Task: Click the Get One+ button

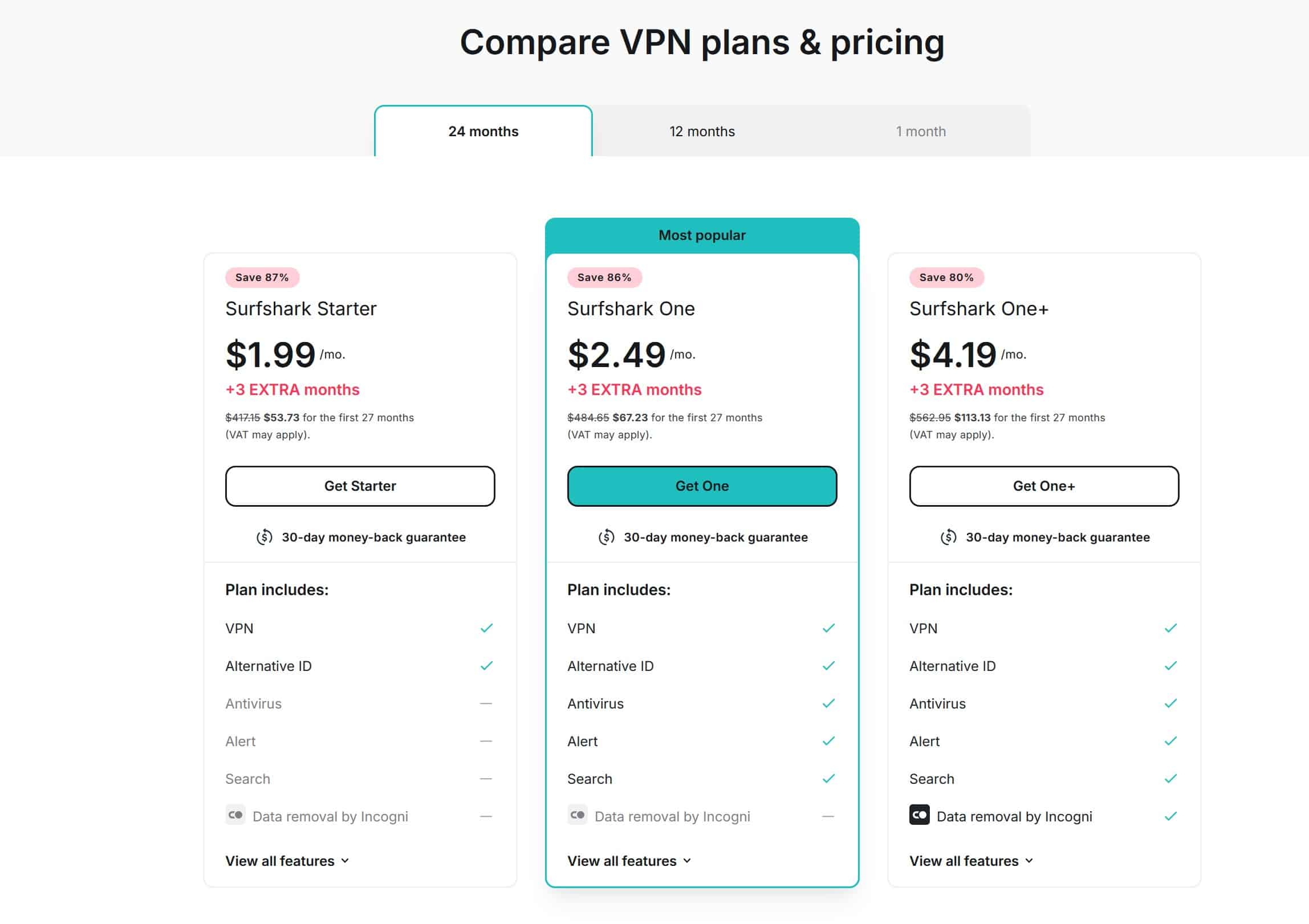Action: 1044,486
